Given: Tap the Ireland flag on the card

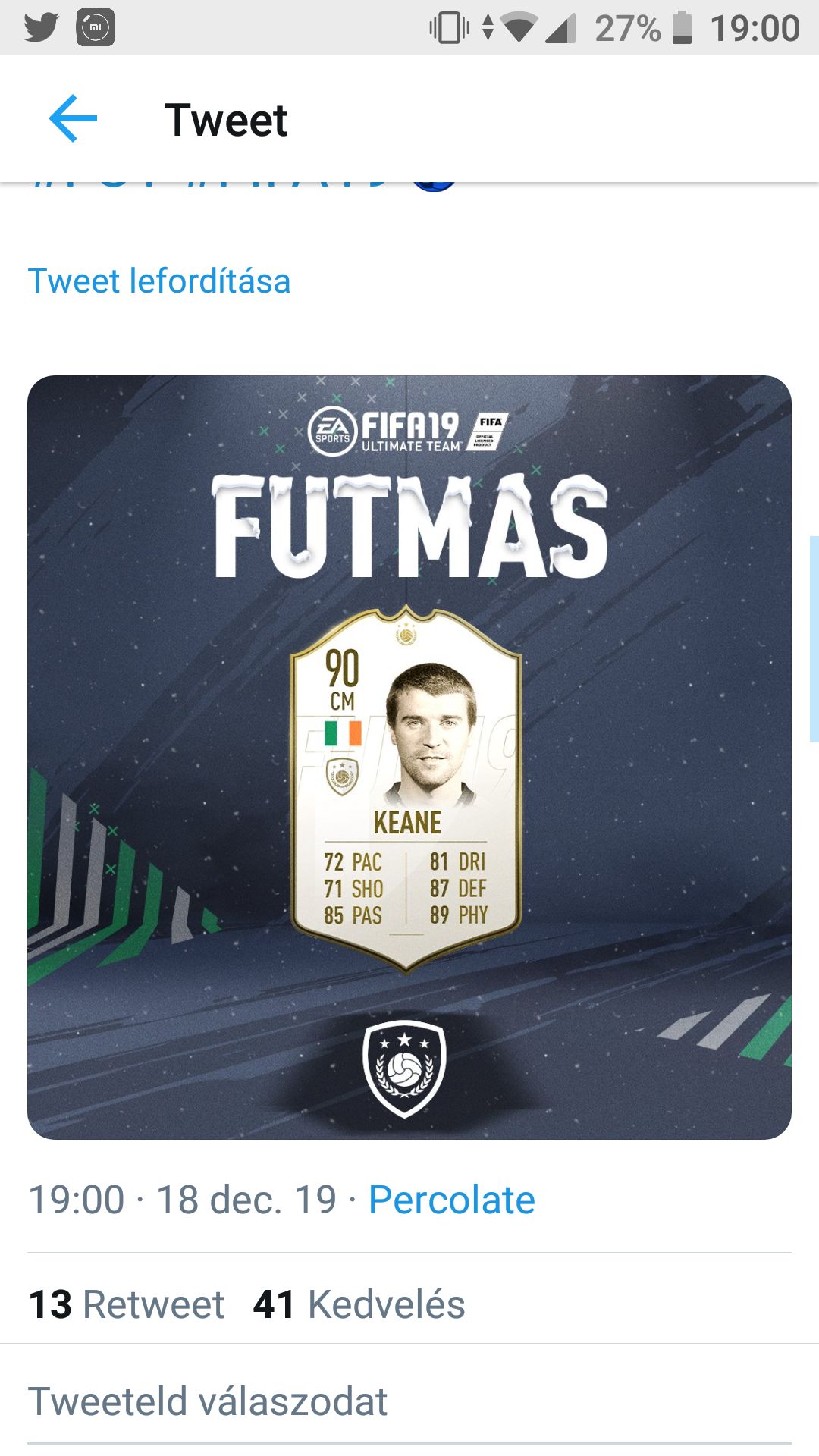Looking at the screenshot, I should [x=343, y=733].
